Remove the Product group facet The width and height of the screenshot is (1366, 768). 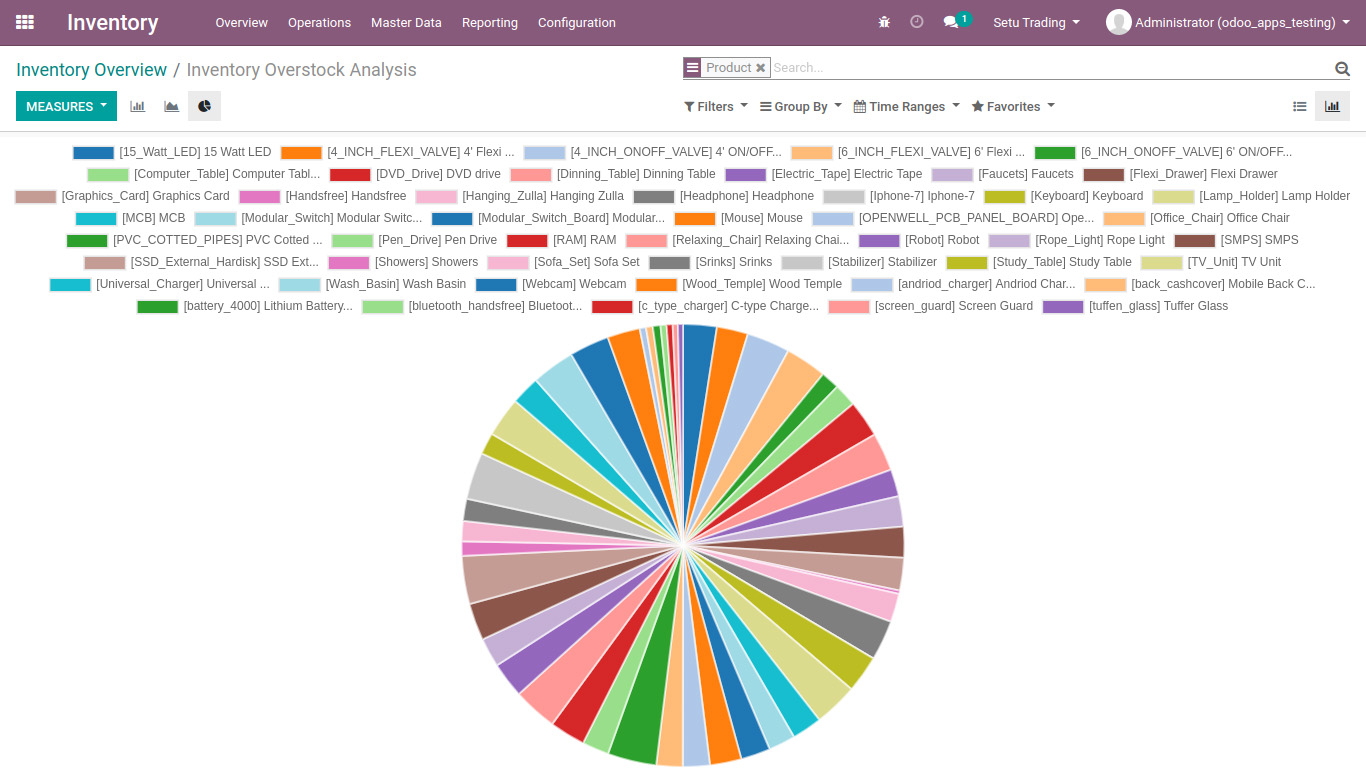click(x=760, y=68)
